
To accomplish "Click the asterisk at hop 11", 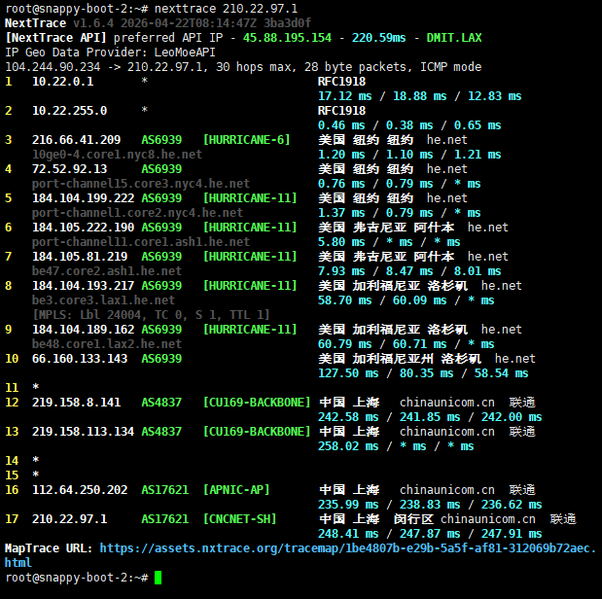I will point(36,386).
